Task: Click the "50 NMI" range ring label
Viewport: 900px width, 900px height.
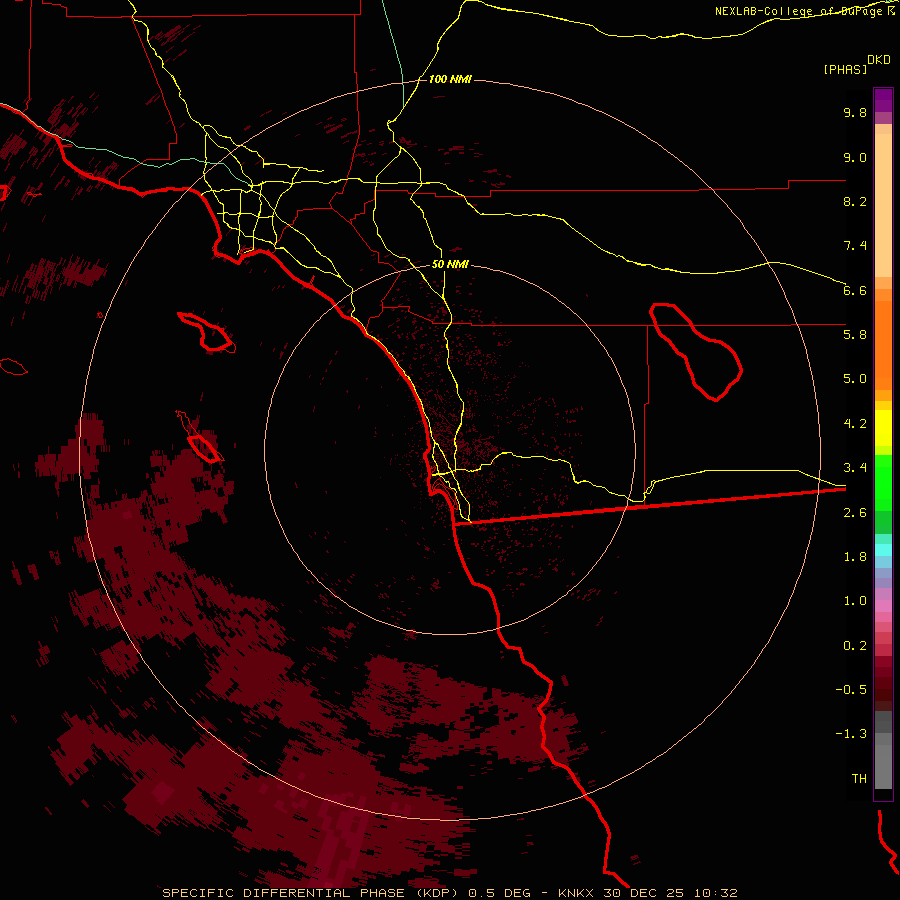Action: point(450,265)
